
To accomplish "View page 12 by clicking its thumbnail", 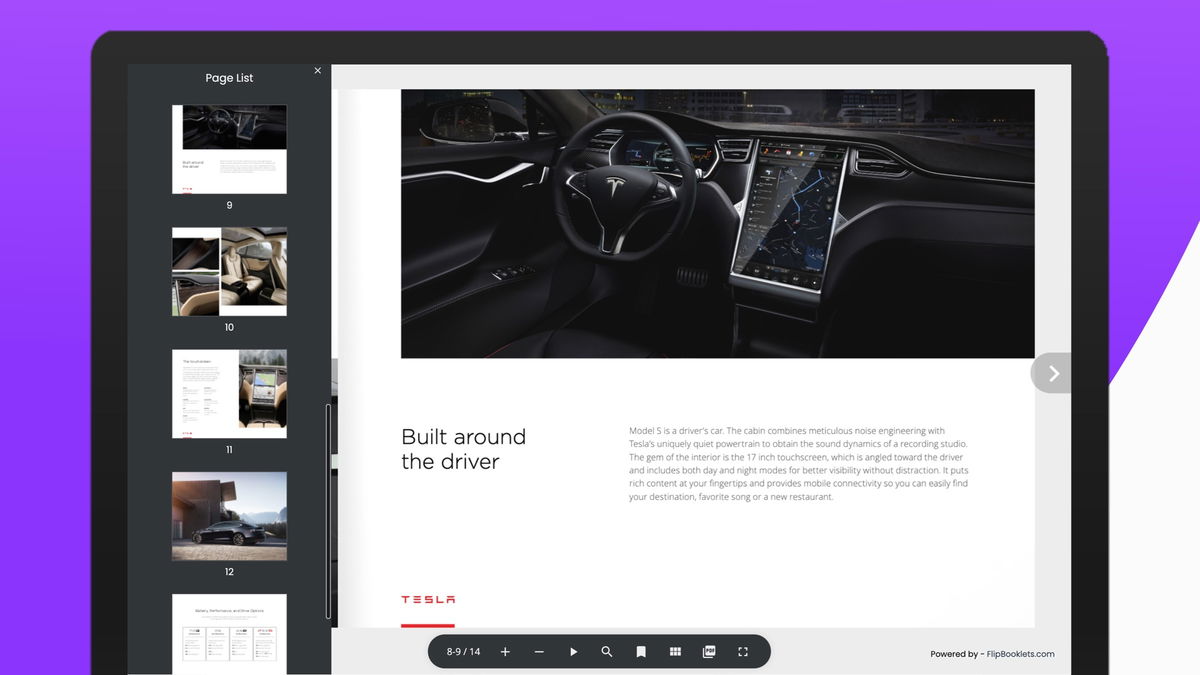I will coord(229,515).
